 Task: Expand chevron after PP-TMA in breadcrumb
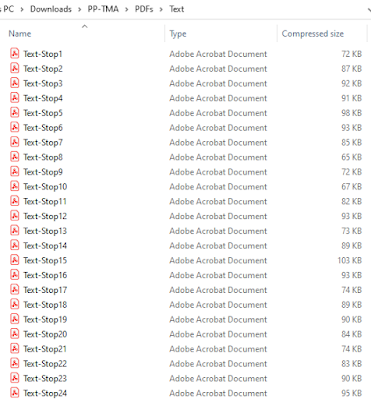127,9
